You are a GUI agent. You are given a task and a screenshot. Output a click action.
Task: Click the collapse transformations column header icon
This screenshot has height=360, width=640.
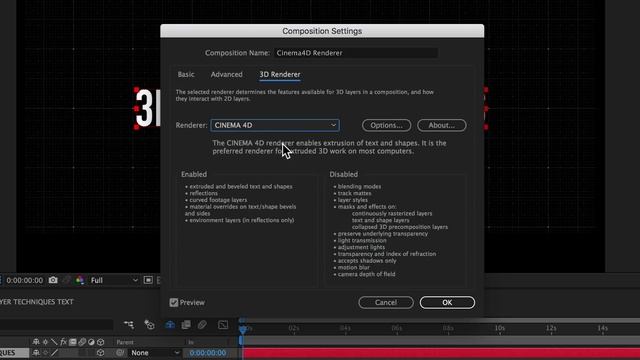click(x=45, y=342)
